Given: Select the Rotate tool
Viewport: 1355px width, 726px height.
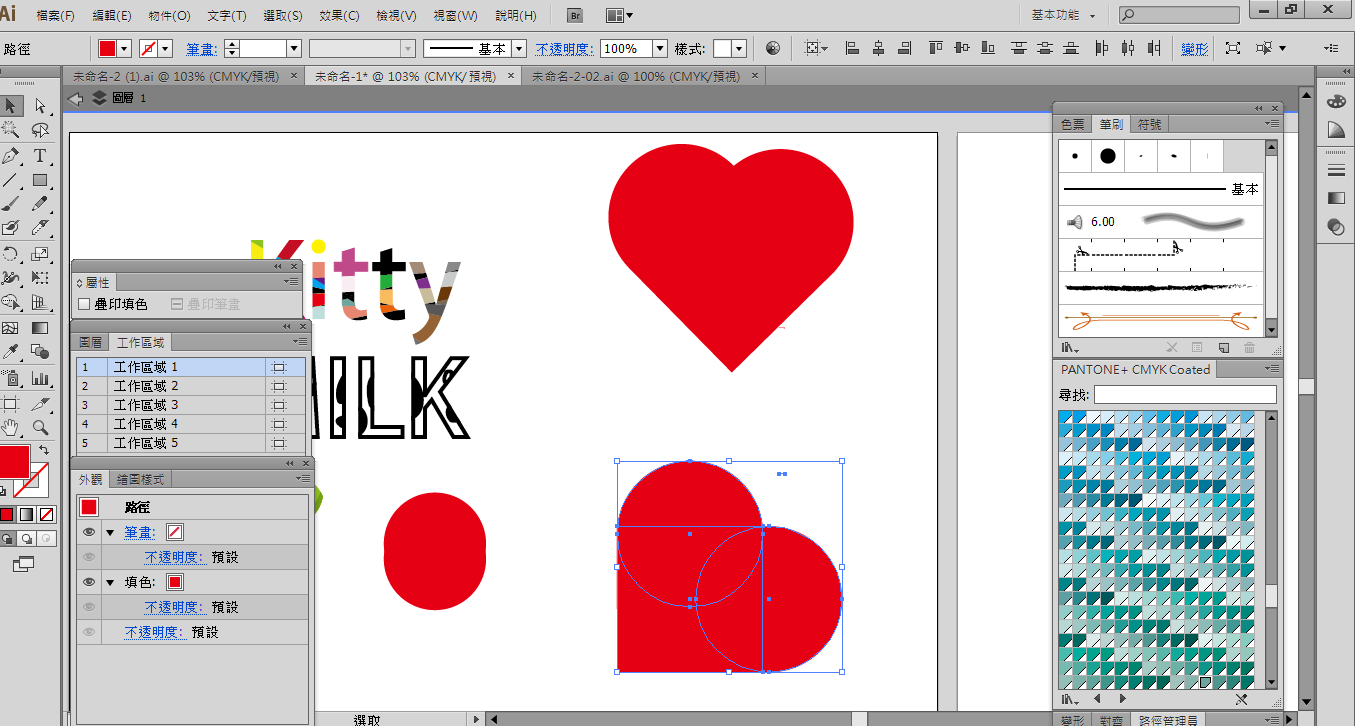Looking at the screenshot, I should point(11,254).
